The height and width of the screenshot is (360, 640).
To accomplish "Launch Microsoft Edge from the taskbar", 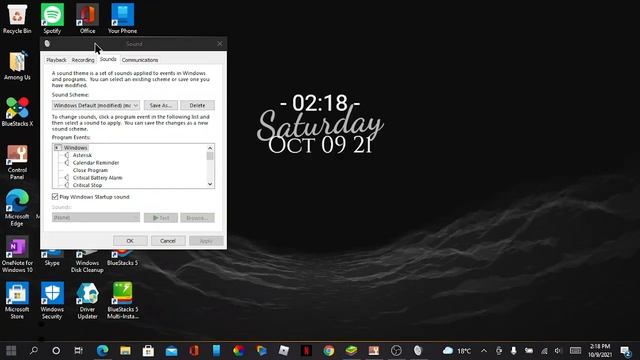I will (102, 350).
